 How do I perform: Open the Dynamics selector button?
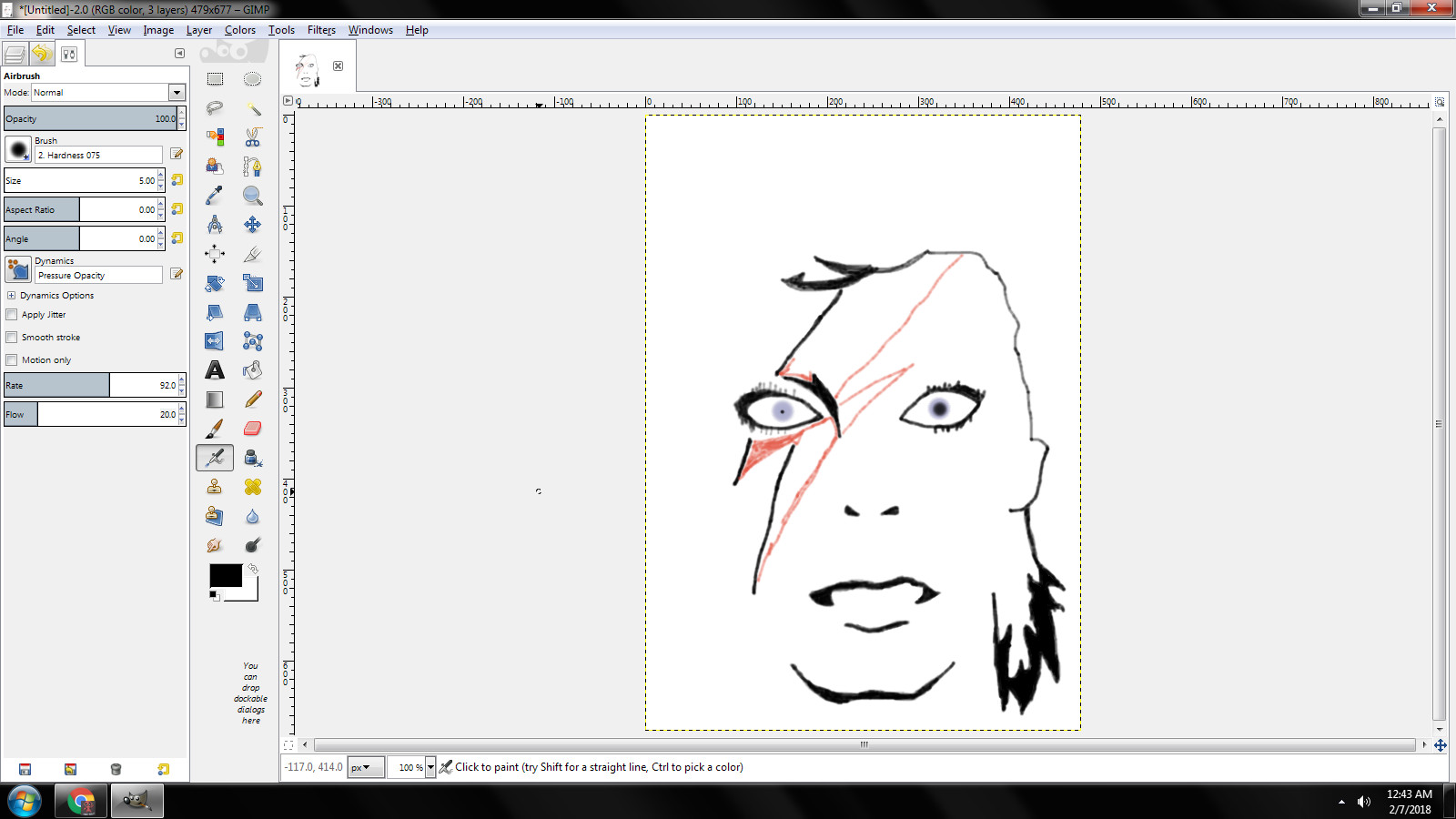[x=18, y=269]
